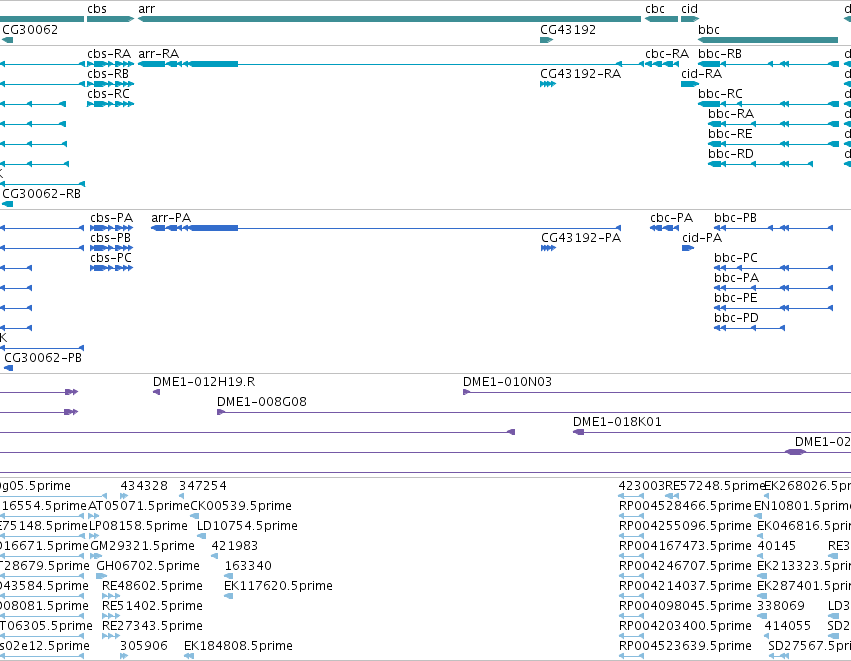Select the CG30062 gene label
The image size is (851, 661).
pyautogui.click(x=30, y=29)
